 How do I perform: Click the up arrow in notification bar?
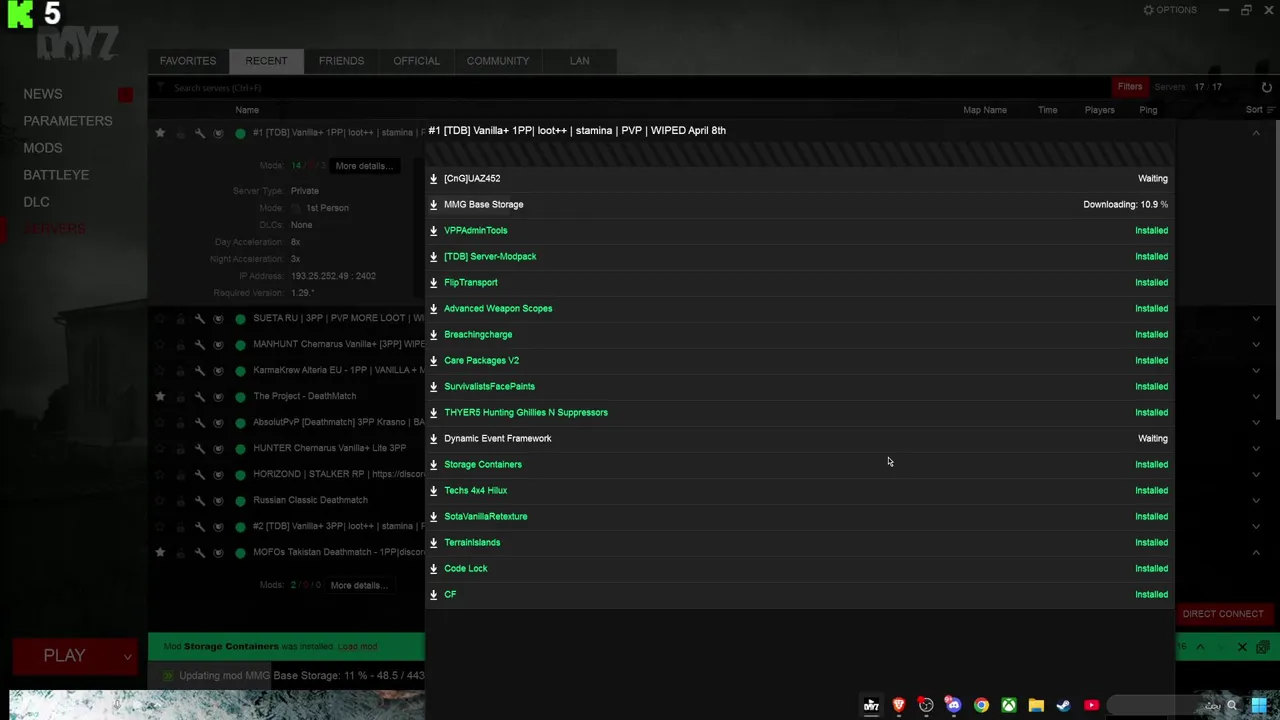click(x=1200, y=647)
